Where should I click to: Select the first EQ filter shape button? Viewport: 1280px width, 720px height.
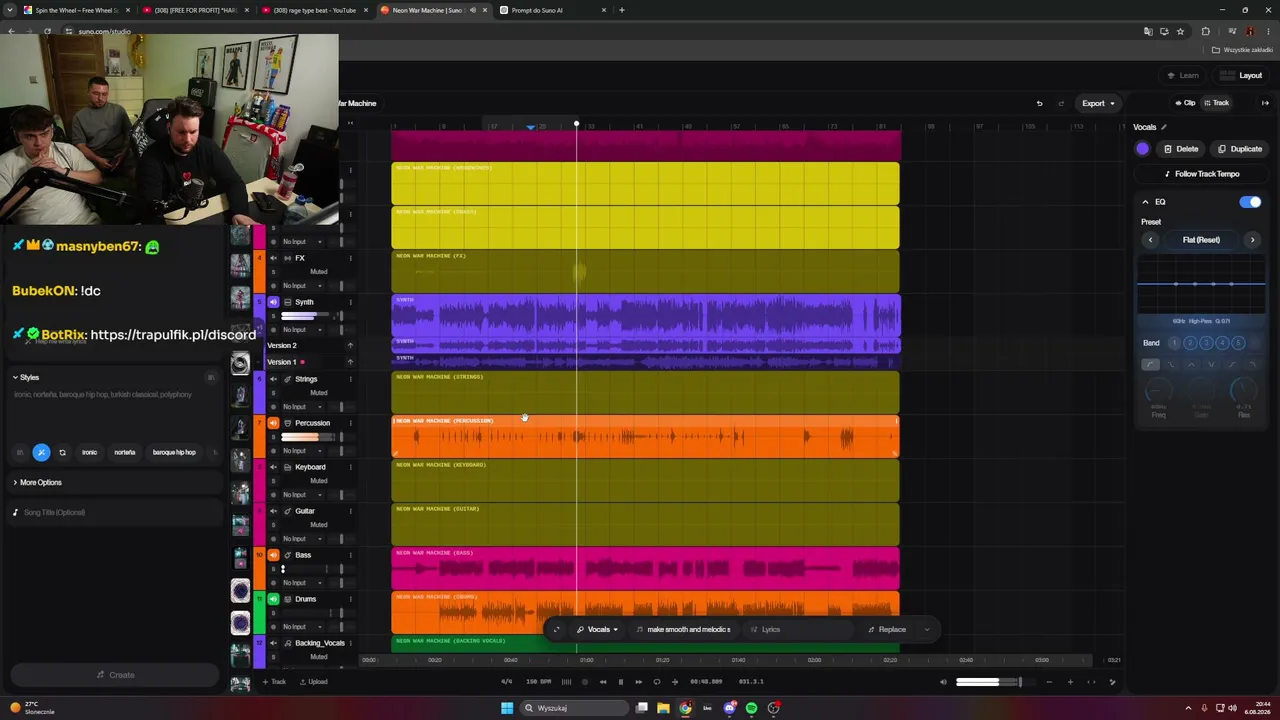click(1151, 365)
